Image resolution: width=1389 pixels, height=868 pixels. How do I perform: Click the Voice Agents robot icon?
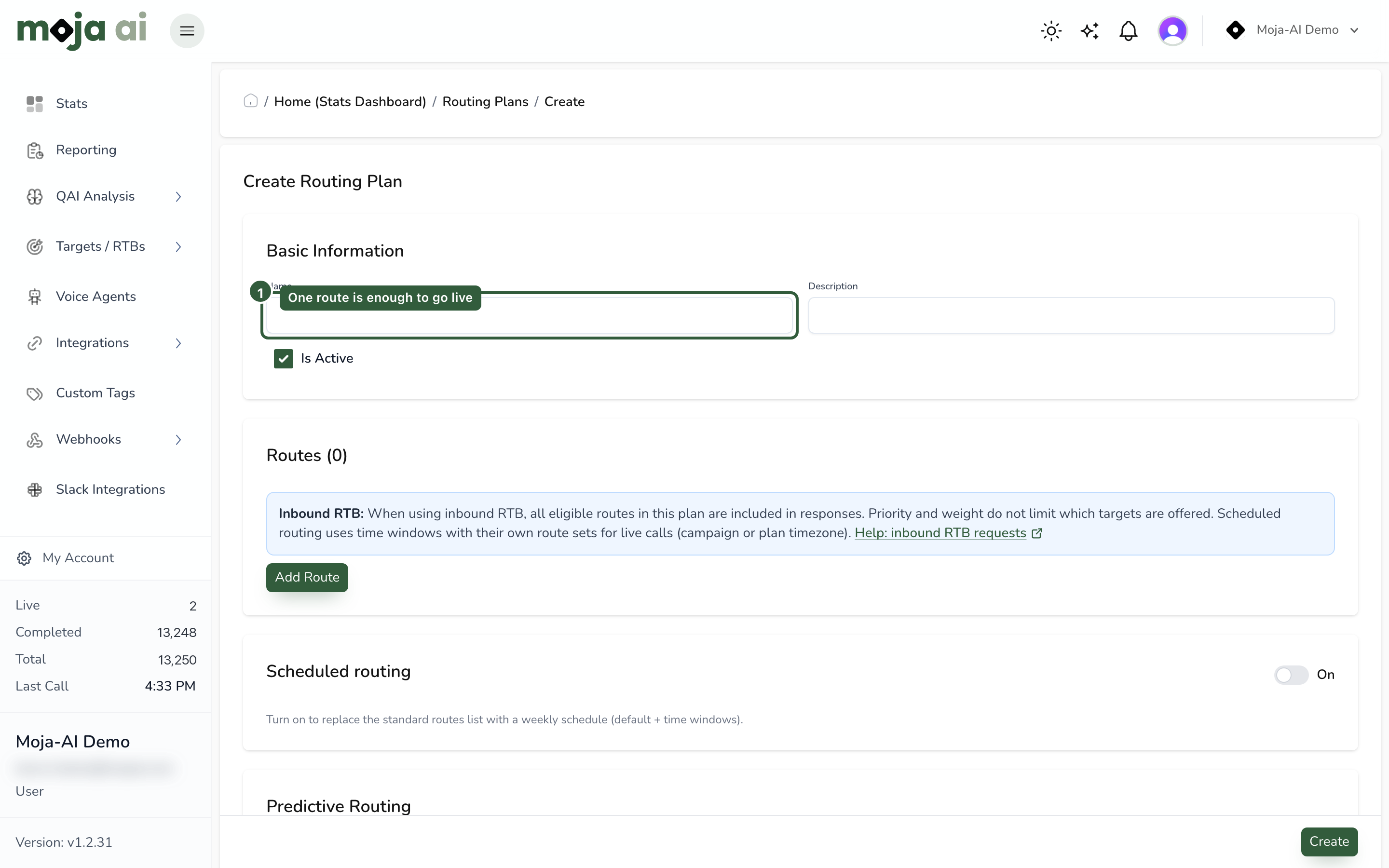click(x=34, y=297)
